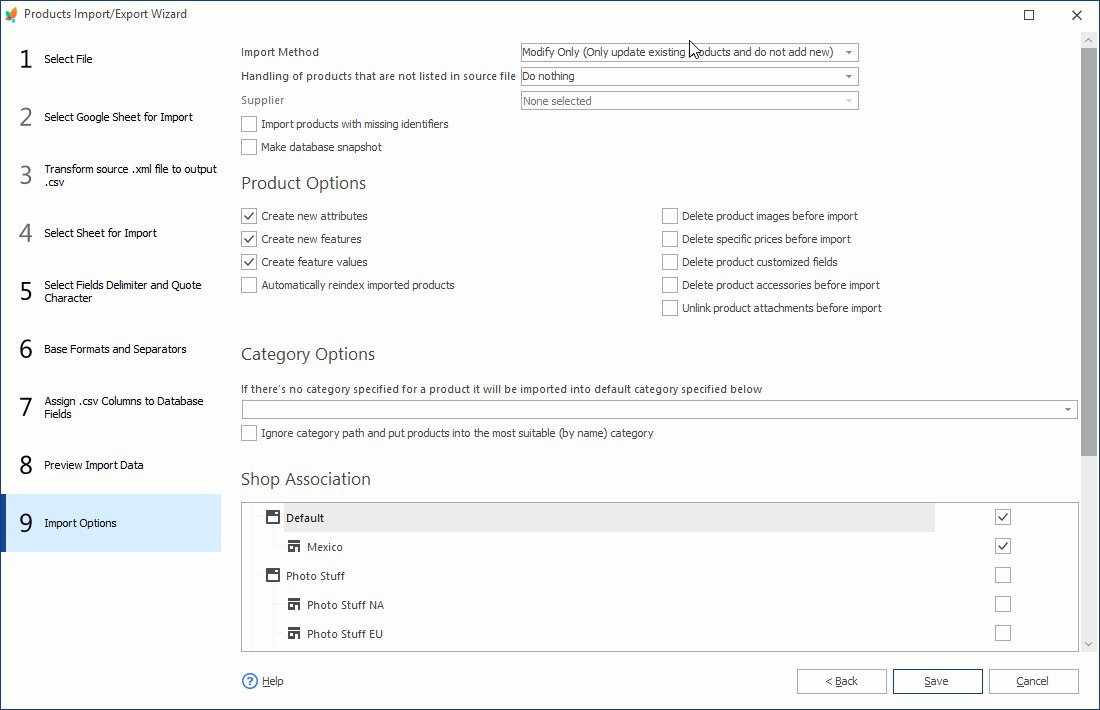Click the Default shop group icon
This screenshot has height=710, width=1100.
[273, 518]
